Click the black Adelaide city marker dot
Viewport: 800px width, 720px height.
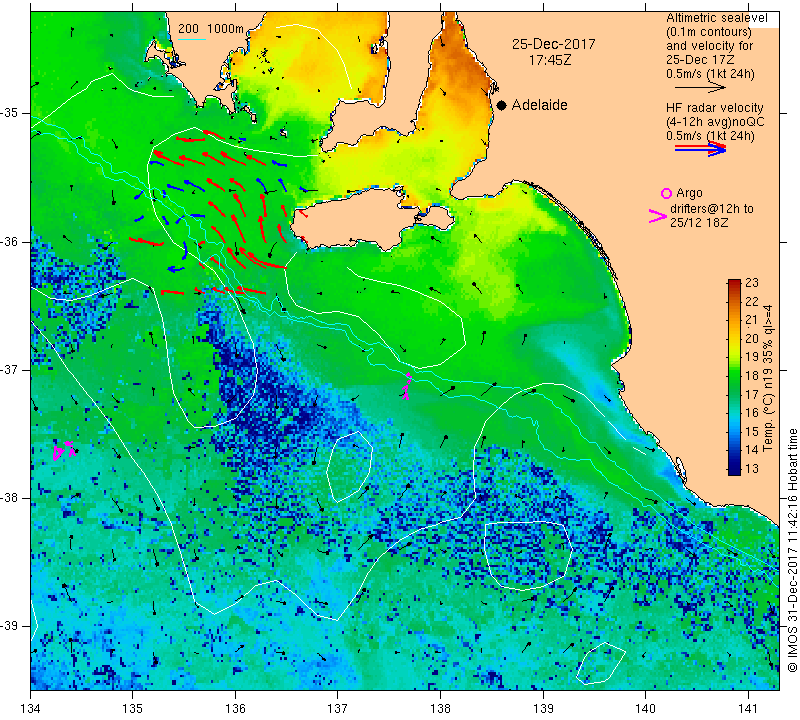pos(502,105)
